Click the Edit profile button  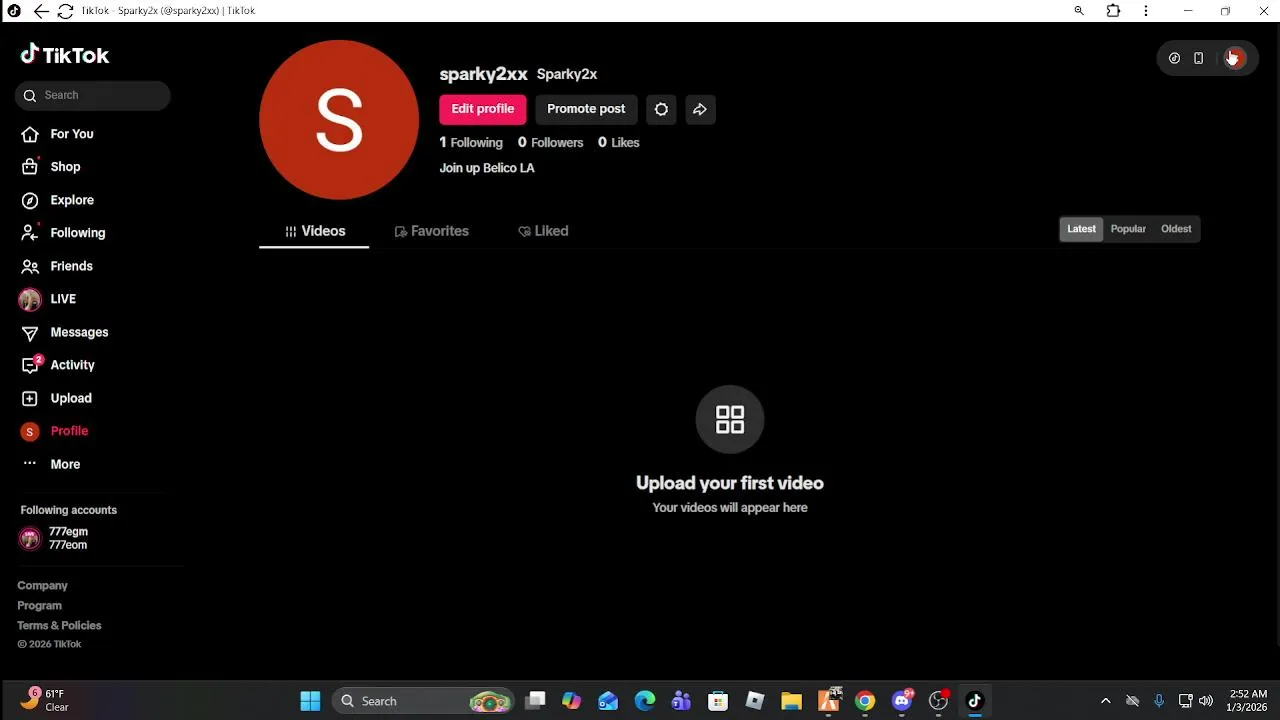(x=482, y=109)
